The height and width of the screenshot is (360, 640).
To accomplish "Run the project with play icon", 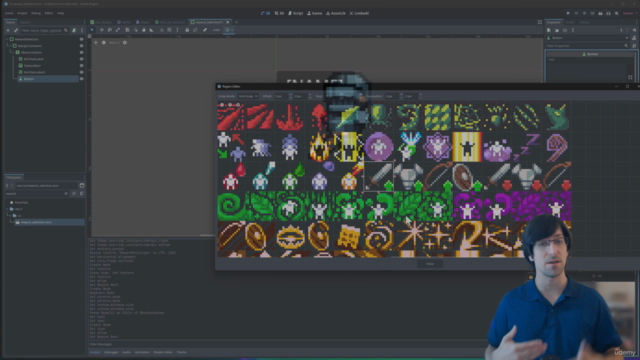I will click(568, 13).
